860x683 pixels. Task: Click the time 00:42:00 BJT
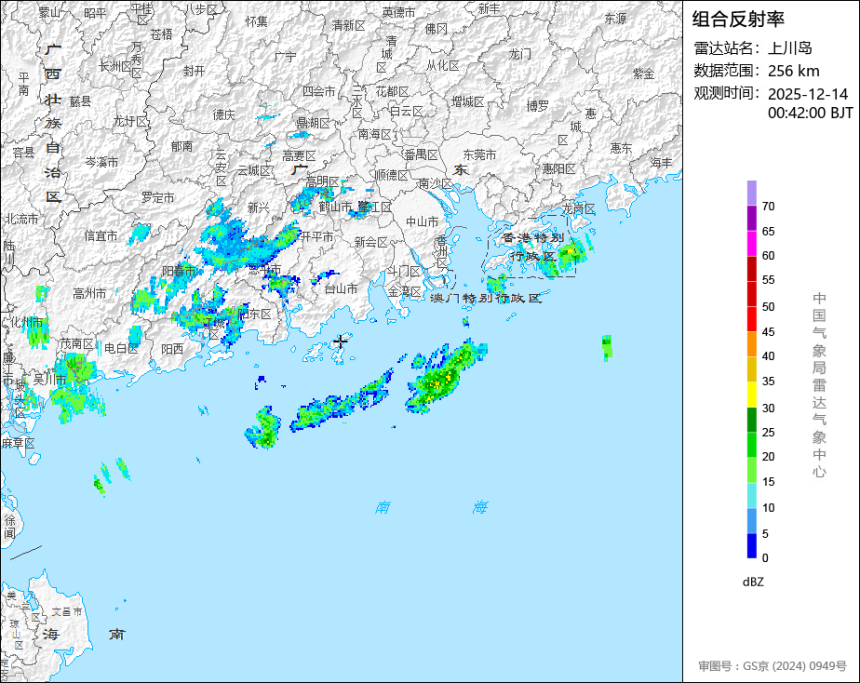click(810, 113)
